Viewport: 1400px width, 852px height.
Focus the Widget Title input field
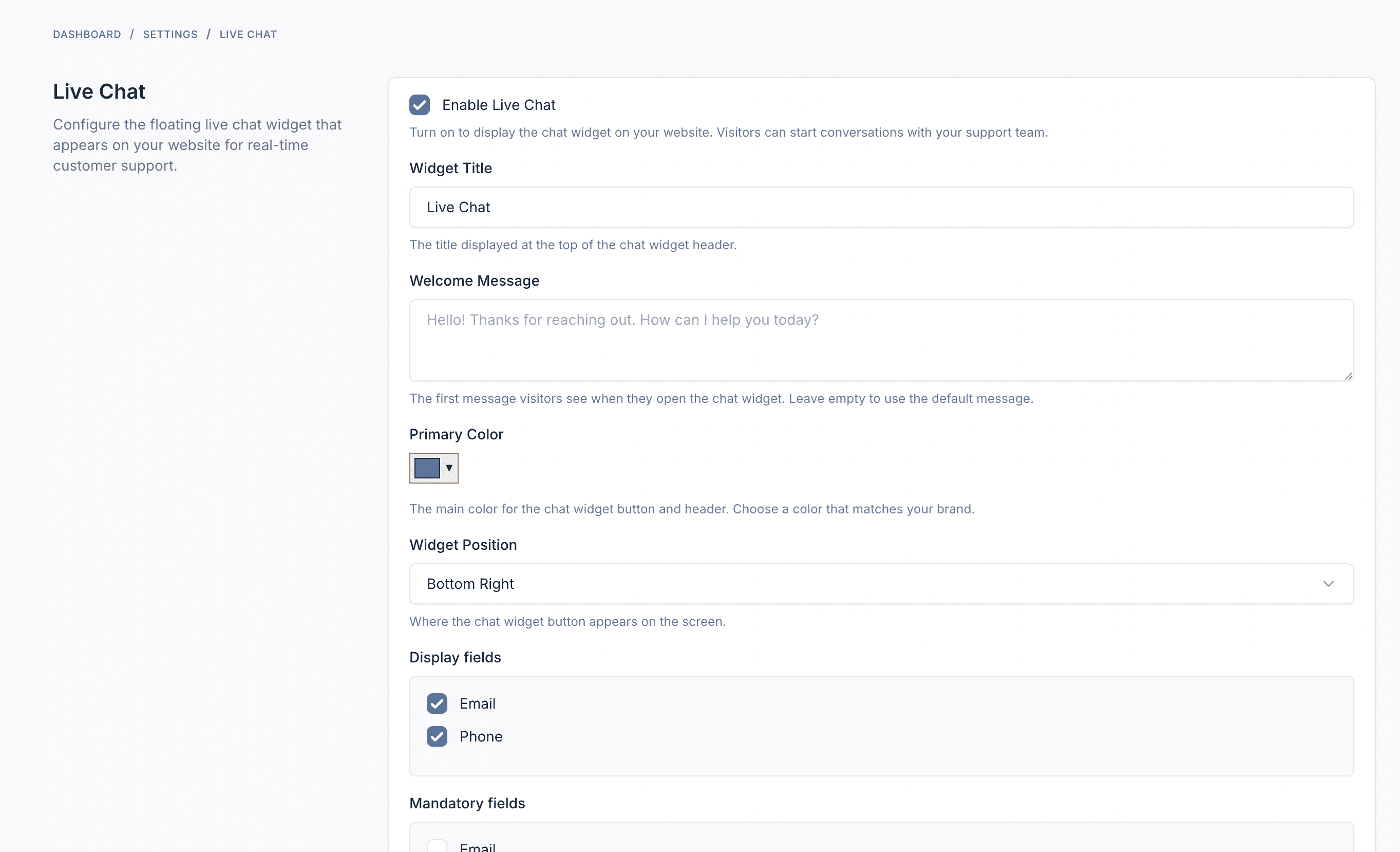[x=881, y=208]
